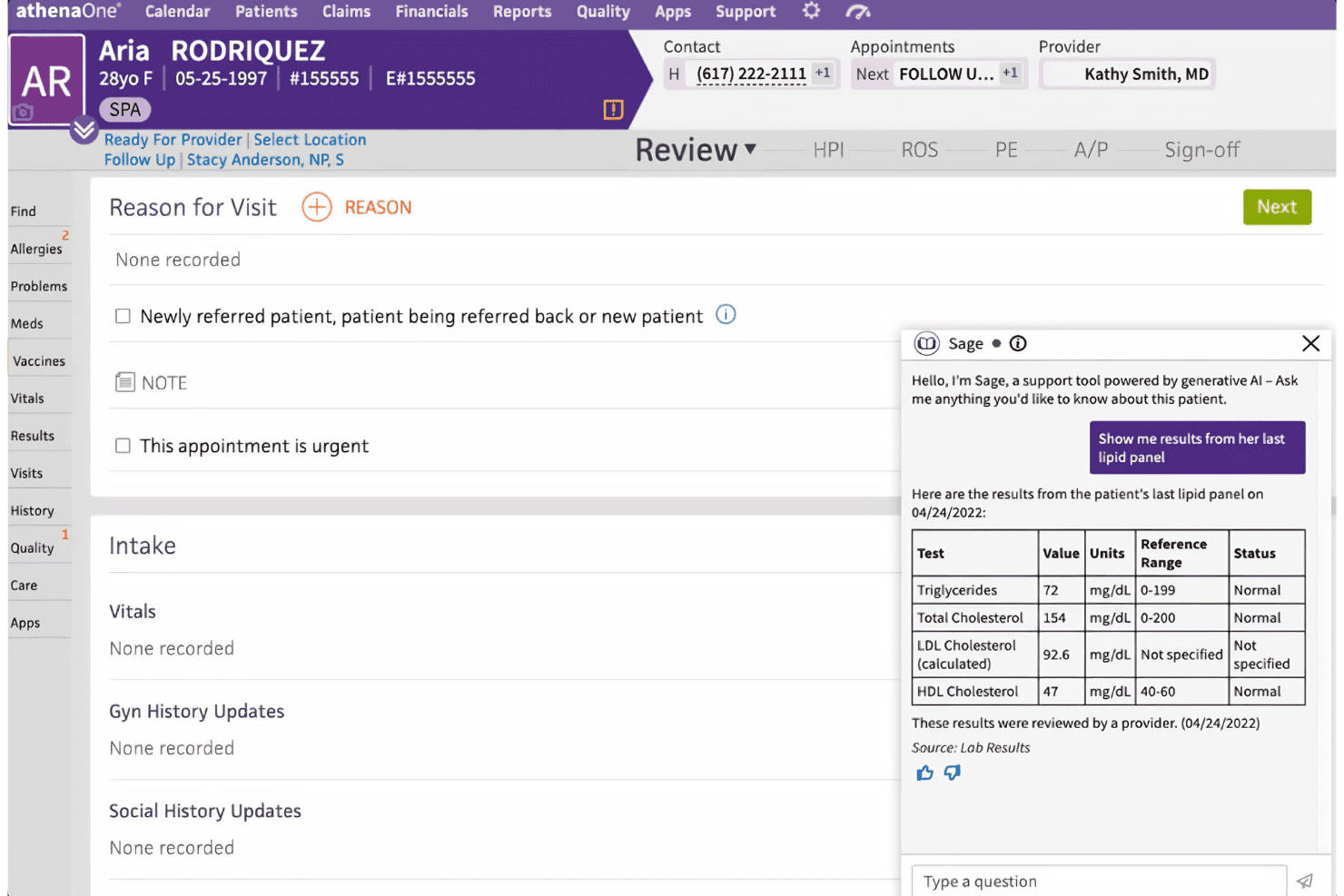Open the Claims menu
The image size is (1344, 896).
click(346, 12)
